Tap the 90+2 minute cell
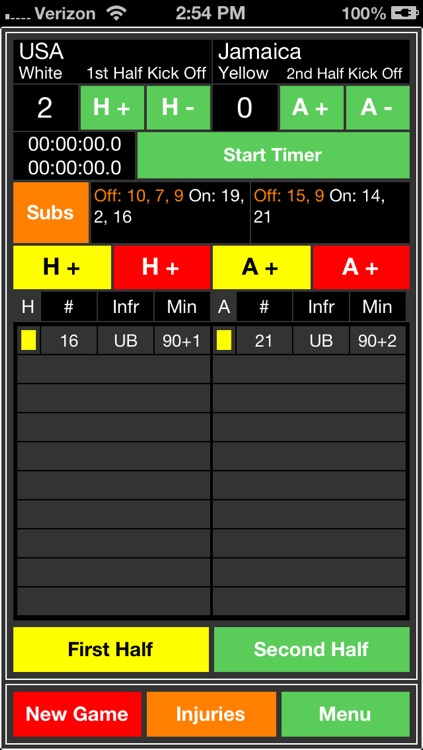Image resolution: width=423 pixels, height=750 pixels. tap(378, 341)
